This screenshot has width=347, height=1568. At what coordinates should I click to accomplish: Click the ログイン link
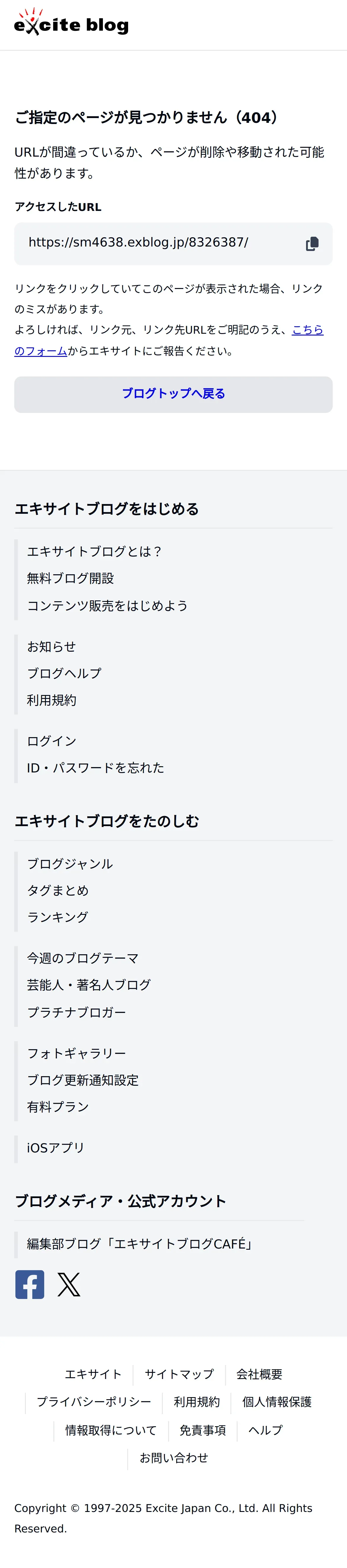[52, 741]
